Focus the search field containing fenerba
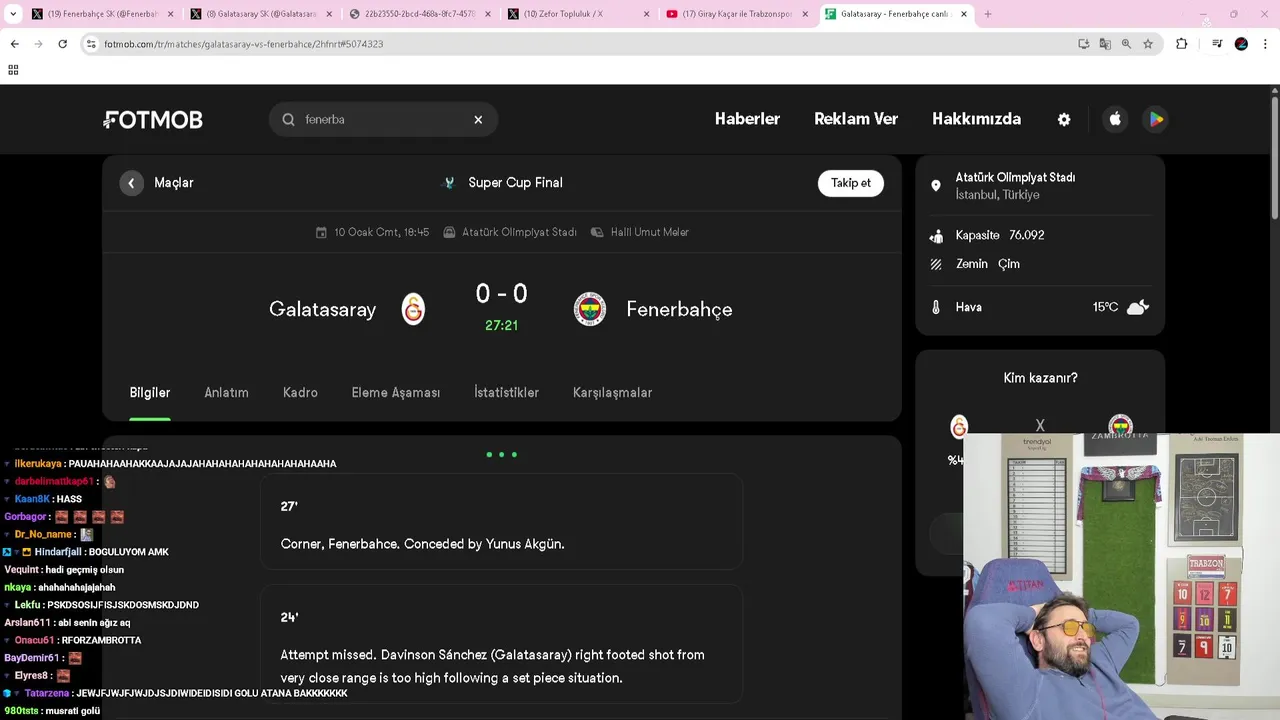The height and width of the screenshot is (720, 1280). tap(383, 120)
